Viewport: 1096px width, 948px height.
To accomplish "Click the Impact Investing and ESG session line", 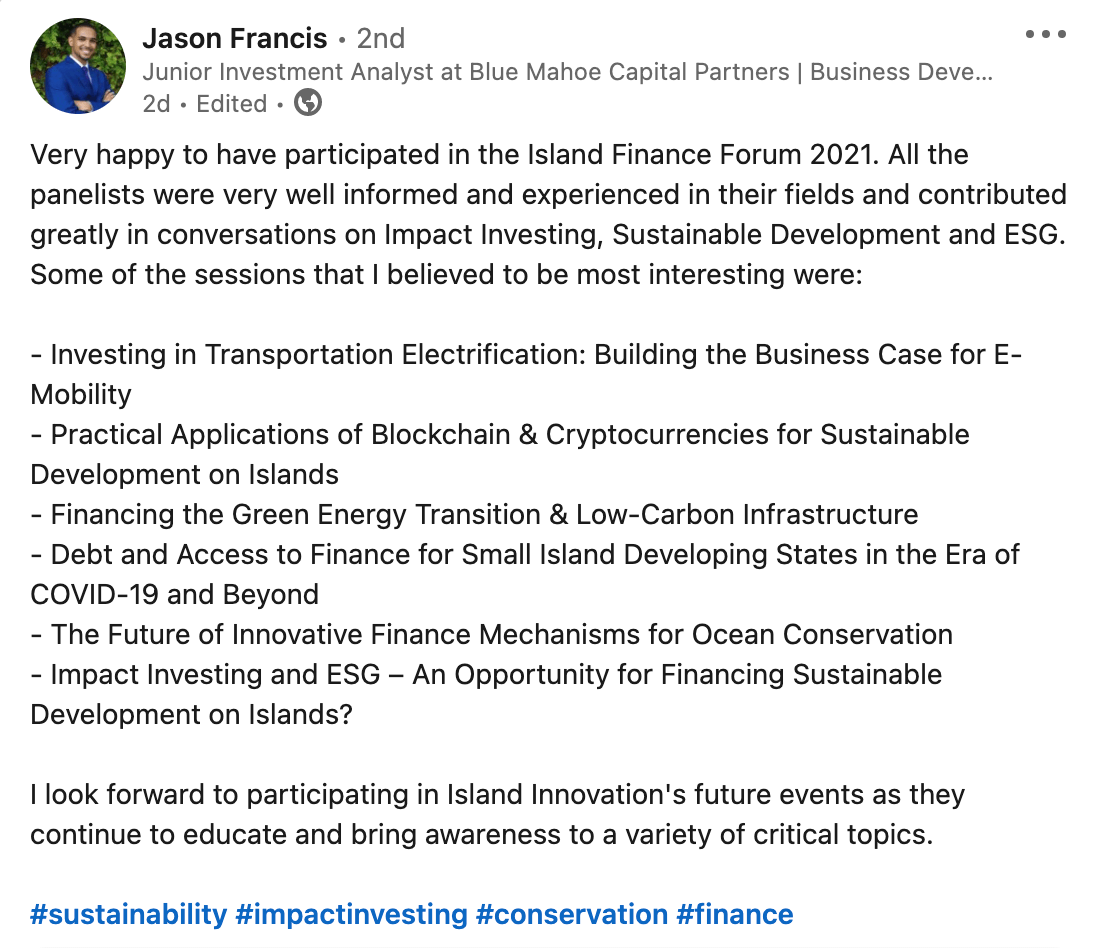I will point(486,694).
